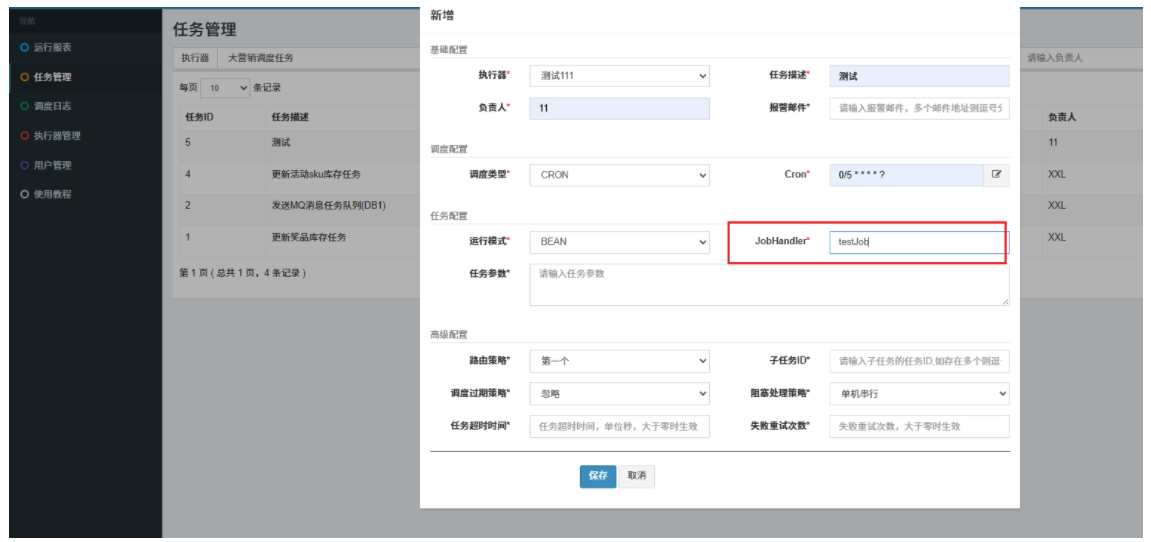Click the 任务参数 text area
Viewport: 1151px width, 542px height.
point(768,285)
